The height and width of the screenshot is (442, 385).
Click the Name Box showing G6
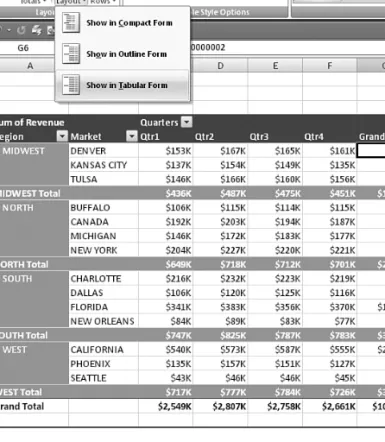tap(27, 48)
